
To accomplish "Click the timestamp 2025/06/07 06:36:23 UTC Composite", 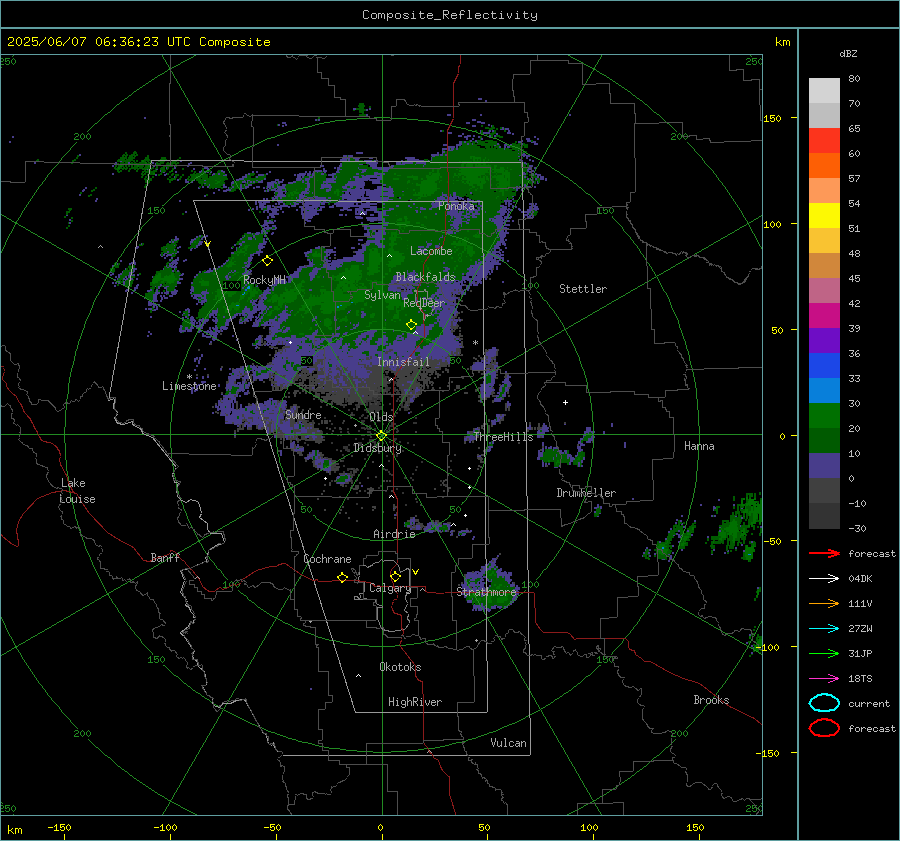I will point(138,42).
